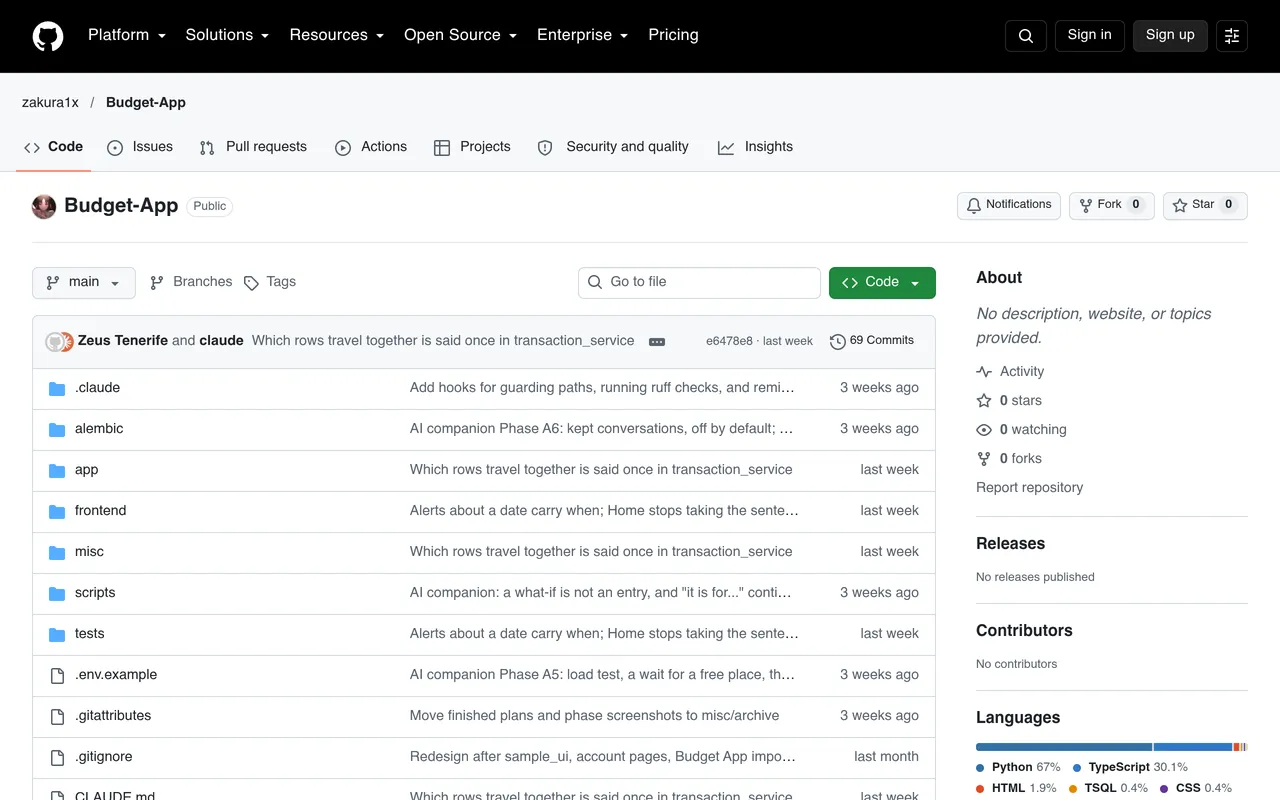Open the Security and quality tab

point(613,147)
